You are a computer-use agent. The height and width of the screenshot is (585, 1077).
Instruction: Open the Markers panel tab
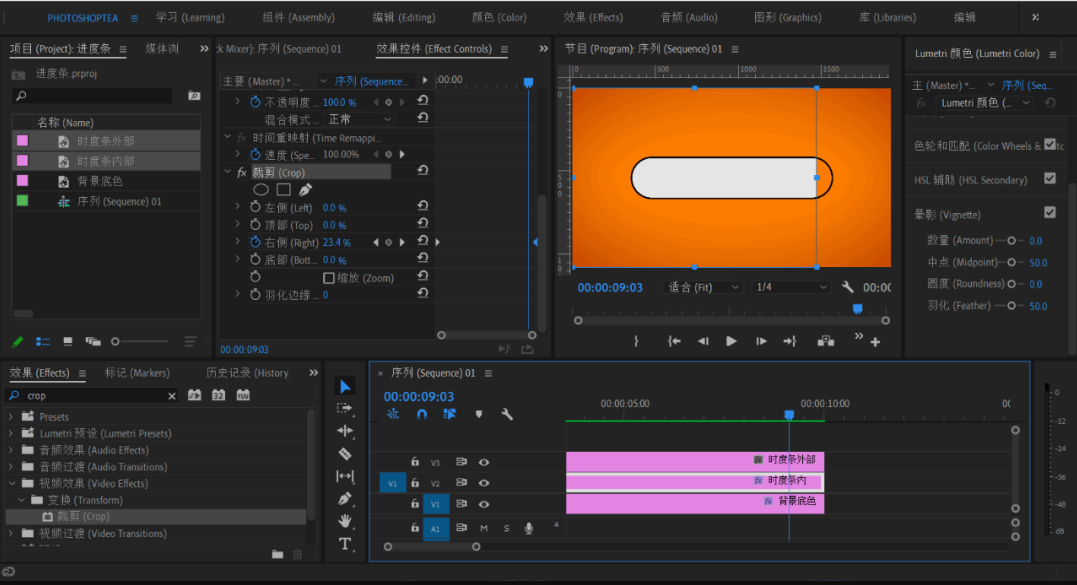click(137, 373)
